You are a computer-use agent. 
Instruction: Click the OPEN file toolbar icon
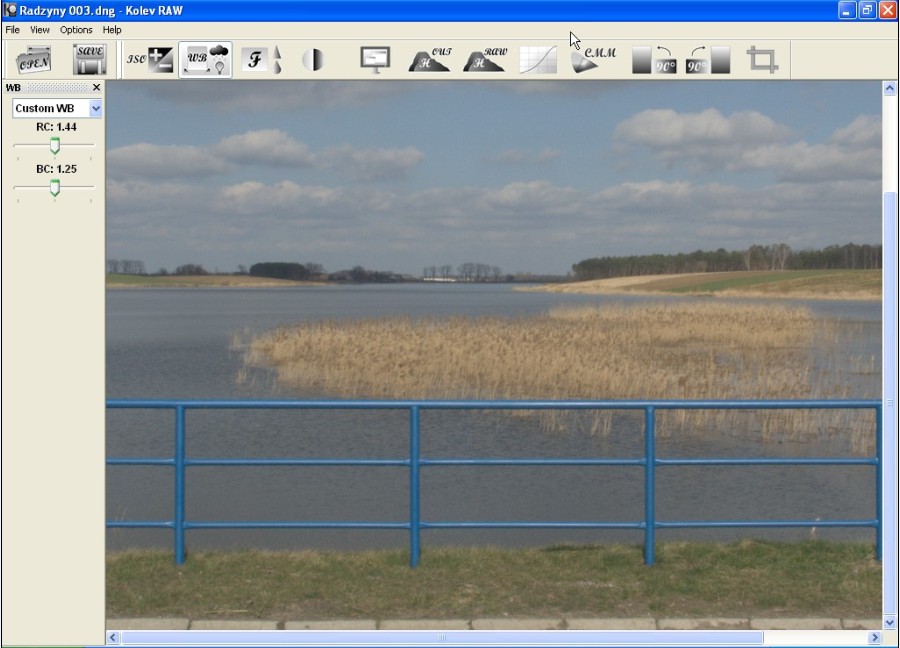[34, 60]
